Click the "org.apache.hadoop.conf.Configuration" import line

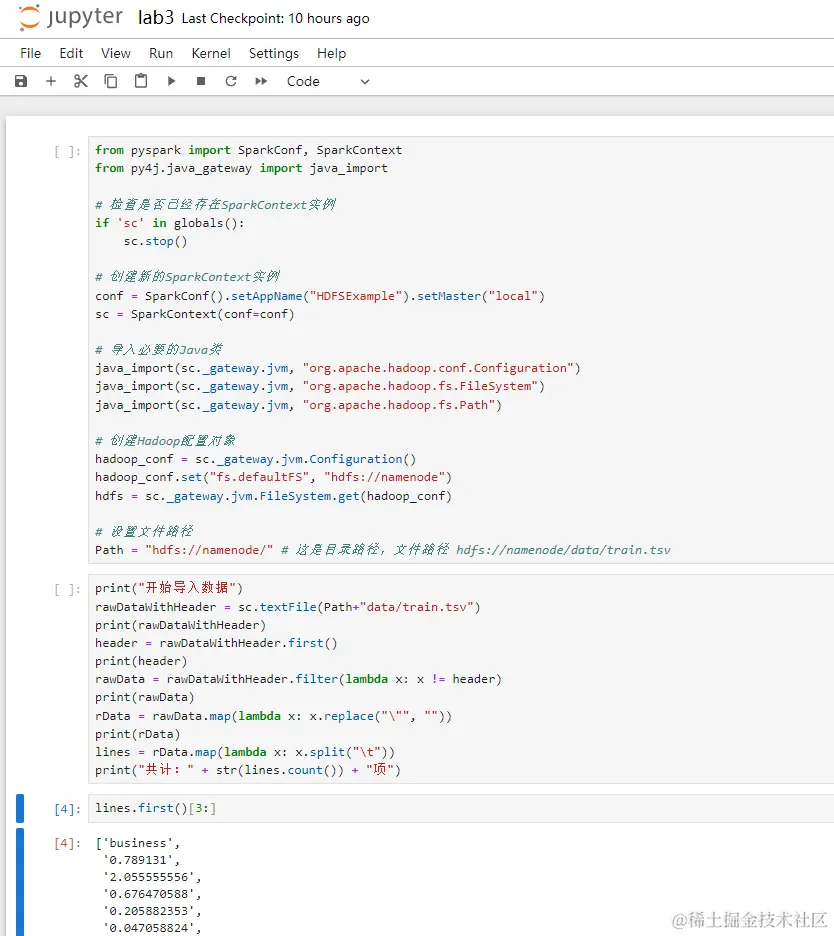pyautogui.click(x=338, y=368)
